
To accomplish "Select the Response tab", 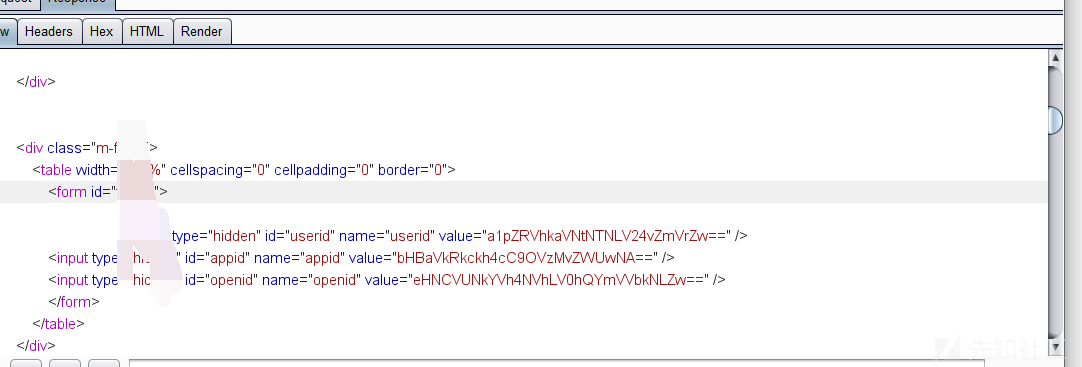I will tap(77, 3).
